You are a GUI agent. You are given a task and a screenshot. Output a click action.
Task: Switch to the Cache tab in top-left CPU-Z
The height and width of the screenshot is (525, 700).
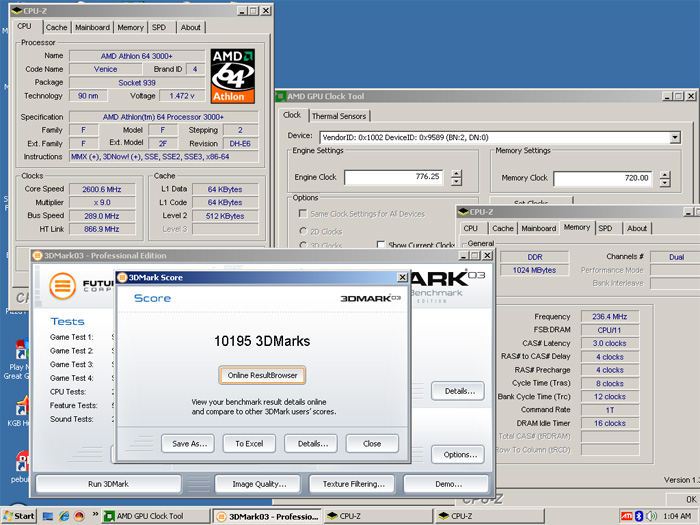click(x=56, y=27)
